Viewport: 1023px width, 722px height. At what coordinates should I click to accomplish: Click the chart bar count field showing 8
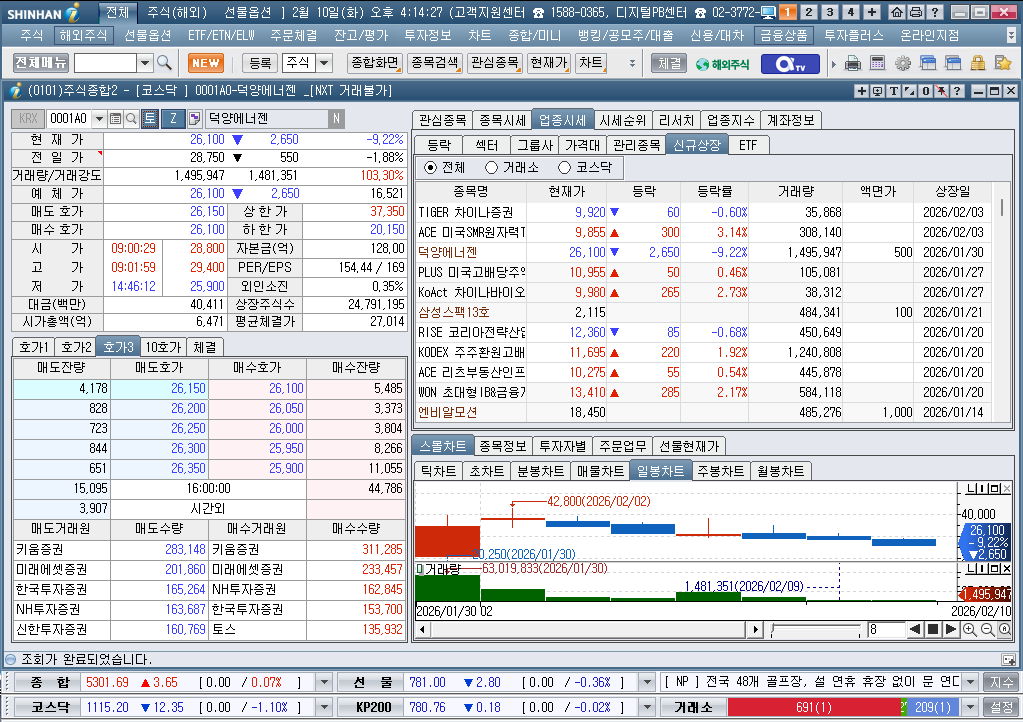pos(886,629)
